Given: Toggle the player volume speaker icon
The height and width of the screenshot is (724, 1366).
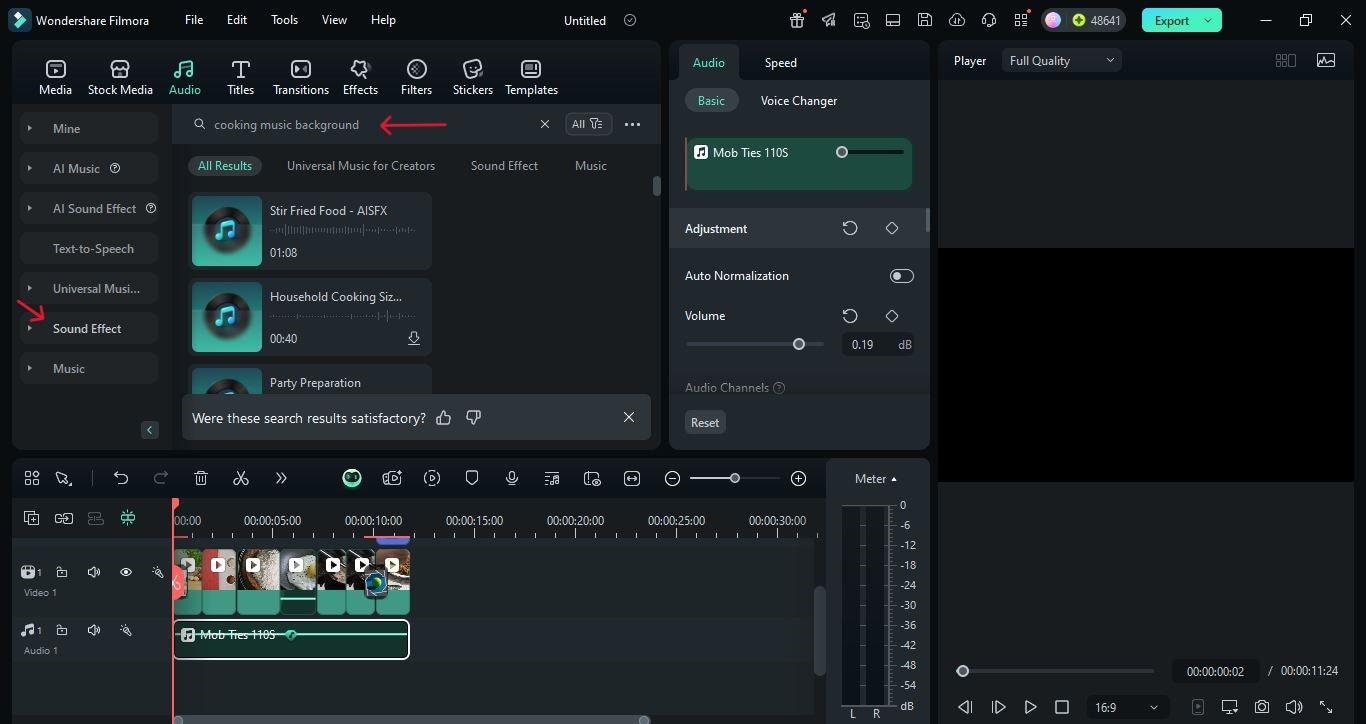Looking at the screenshot, I should [1294, 707].
